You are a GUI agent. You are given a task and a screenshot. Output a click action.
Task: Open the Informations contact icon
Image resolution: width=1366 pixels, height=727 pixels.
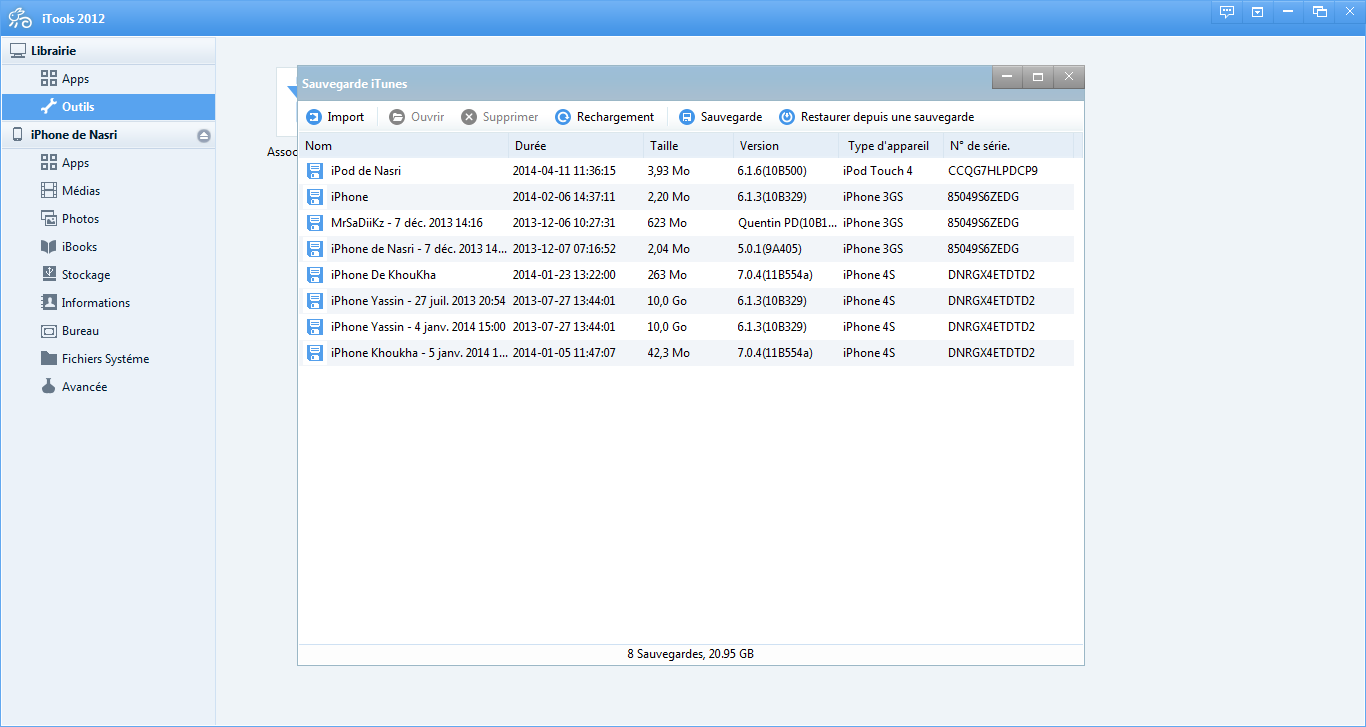(x=48, y=303)
